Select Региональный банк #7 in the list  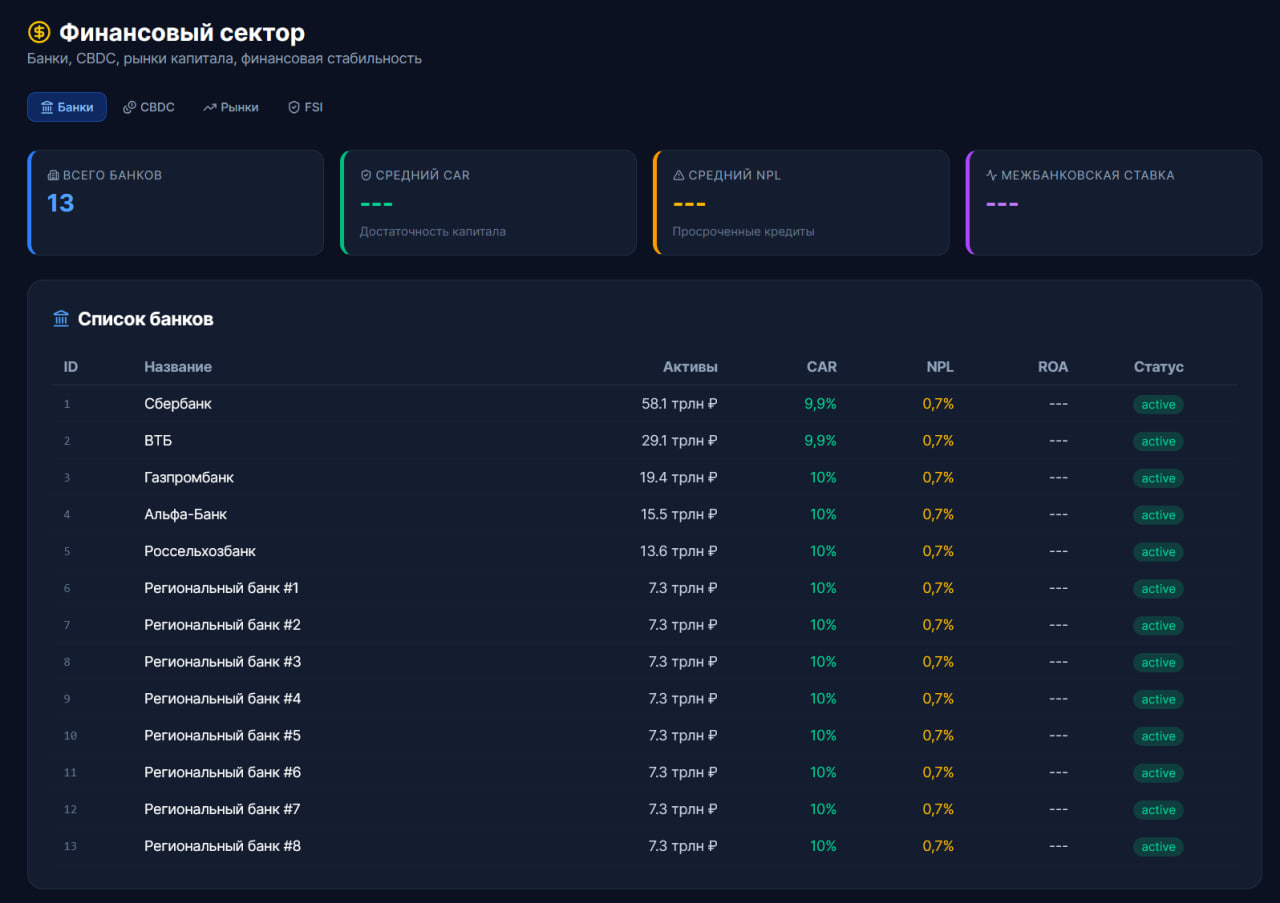[x=222, y=809]
